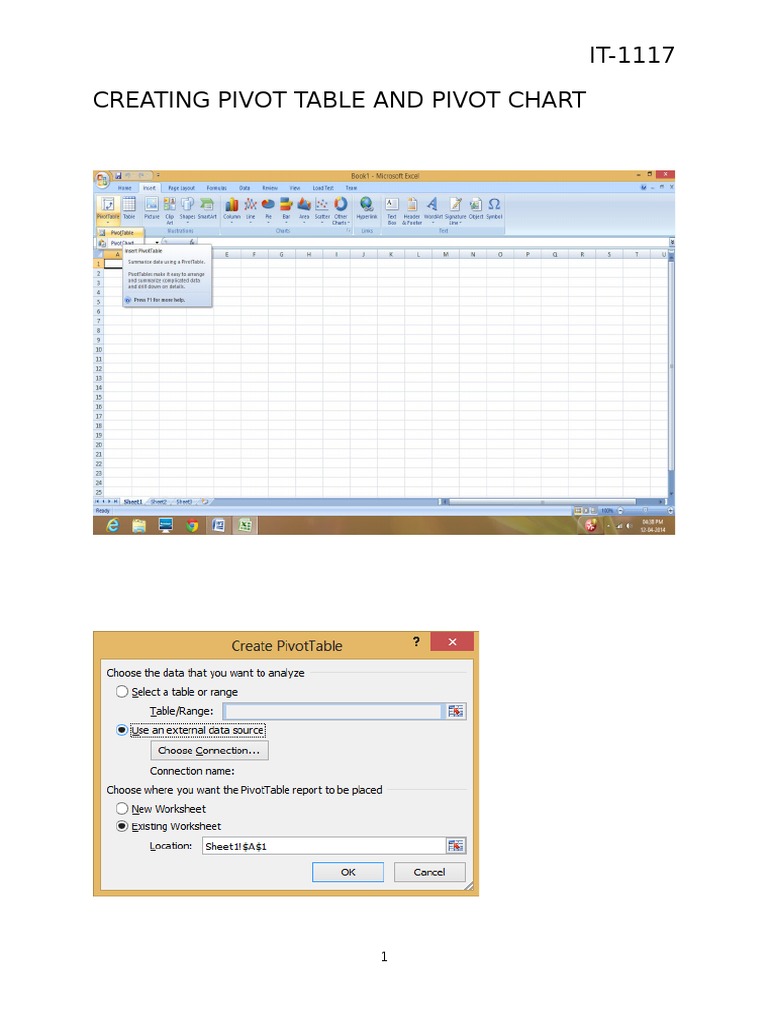Insert a Line chart
The width and height of the screenshot is (768, 1024).
pos(251,209)
